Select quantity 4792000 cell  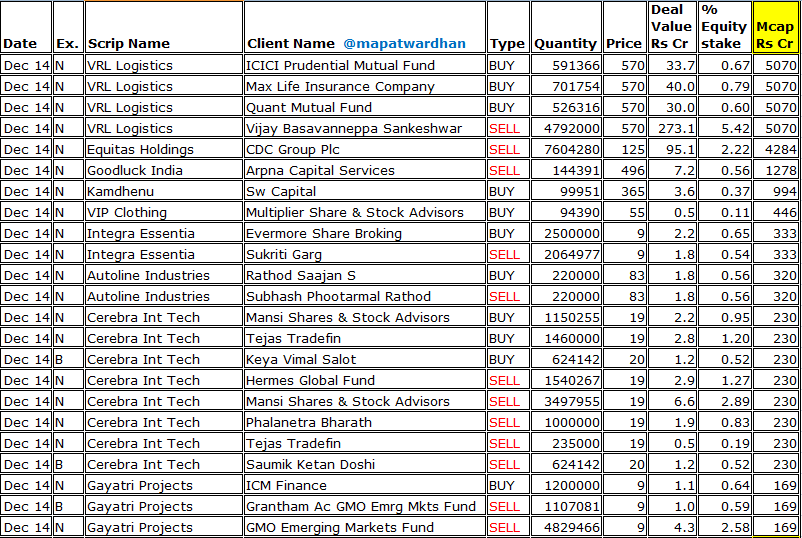tap(566, 128)
